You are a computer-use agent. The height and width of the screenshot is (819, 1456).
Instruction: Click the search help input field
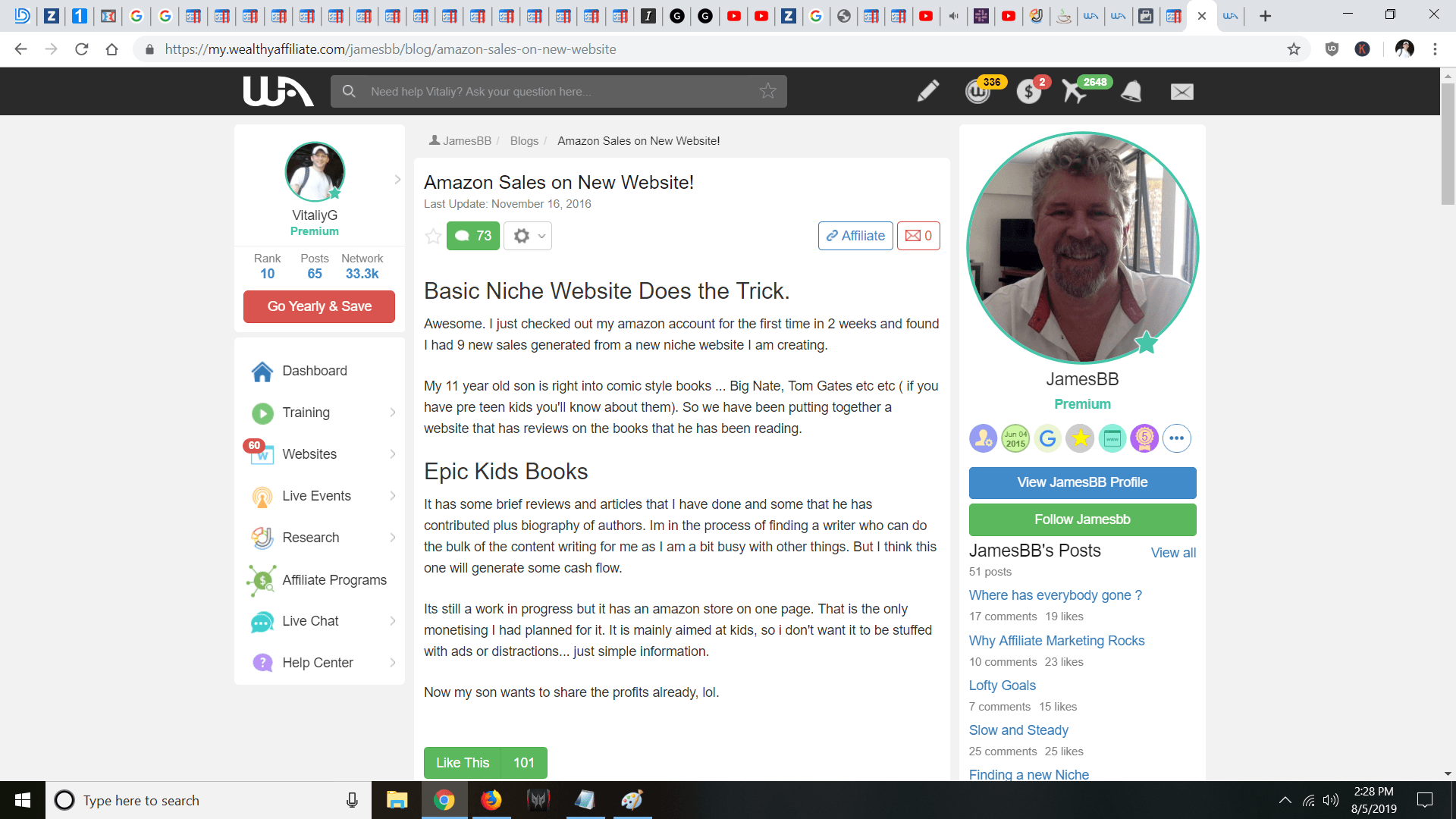[559, 91]
